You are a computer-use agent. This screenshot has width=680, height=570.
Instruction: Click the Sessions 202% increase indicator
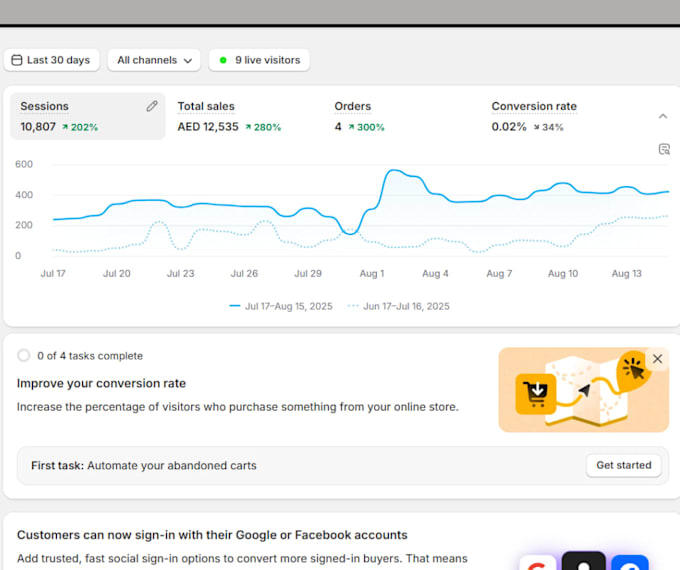click(x=80, y=127)
